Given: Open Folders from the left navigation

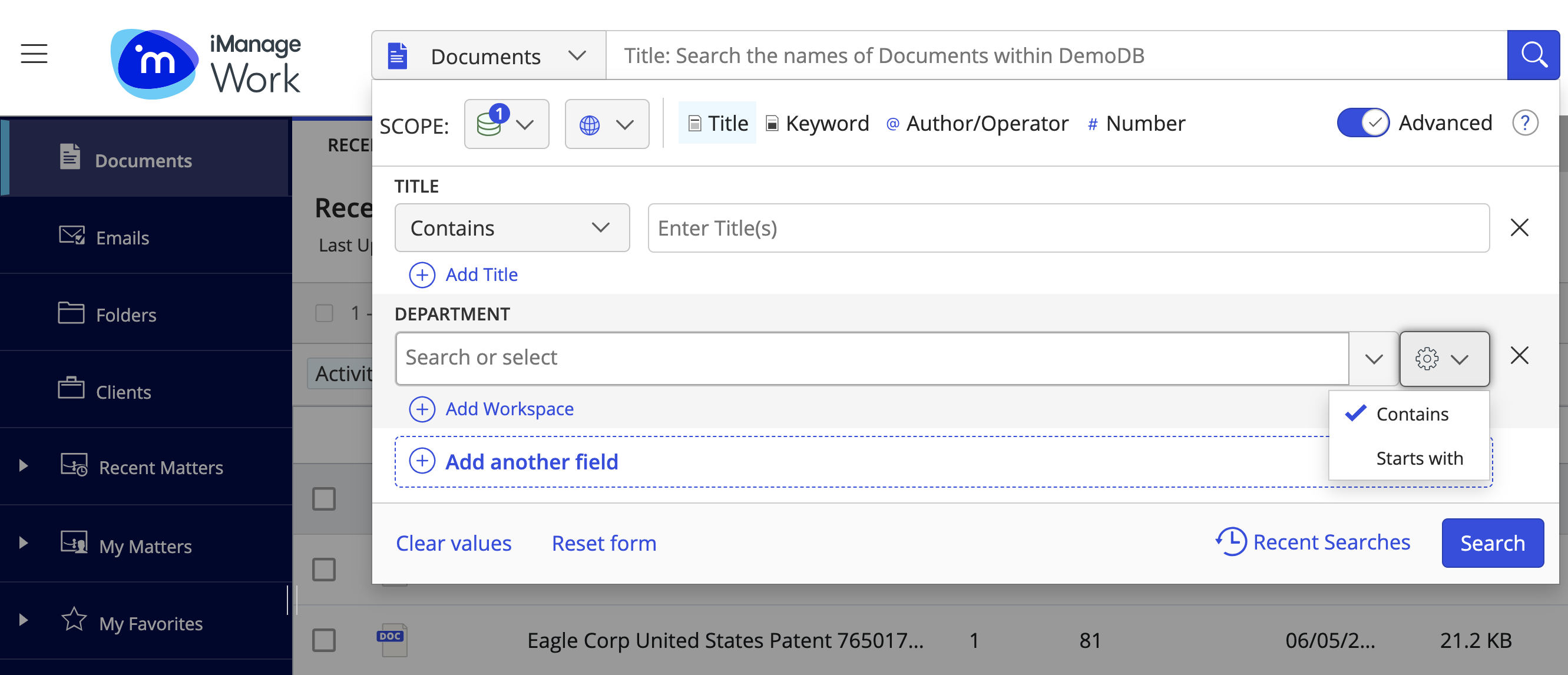Looking at the screenshot, I should coord(125,314).
